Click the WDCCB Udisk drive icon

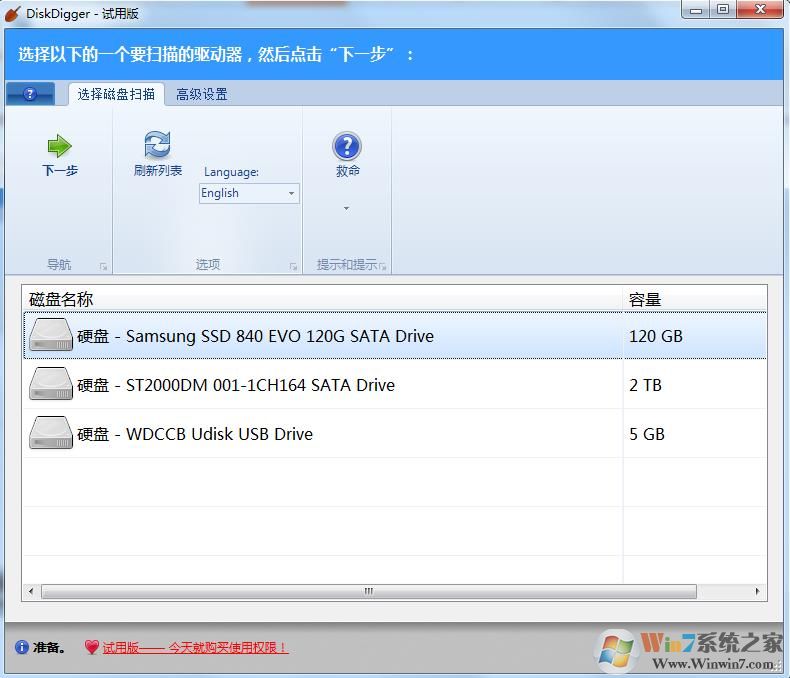coord(51,433)
